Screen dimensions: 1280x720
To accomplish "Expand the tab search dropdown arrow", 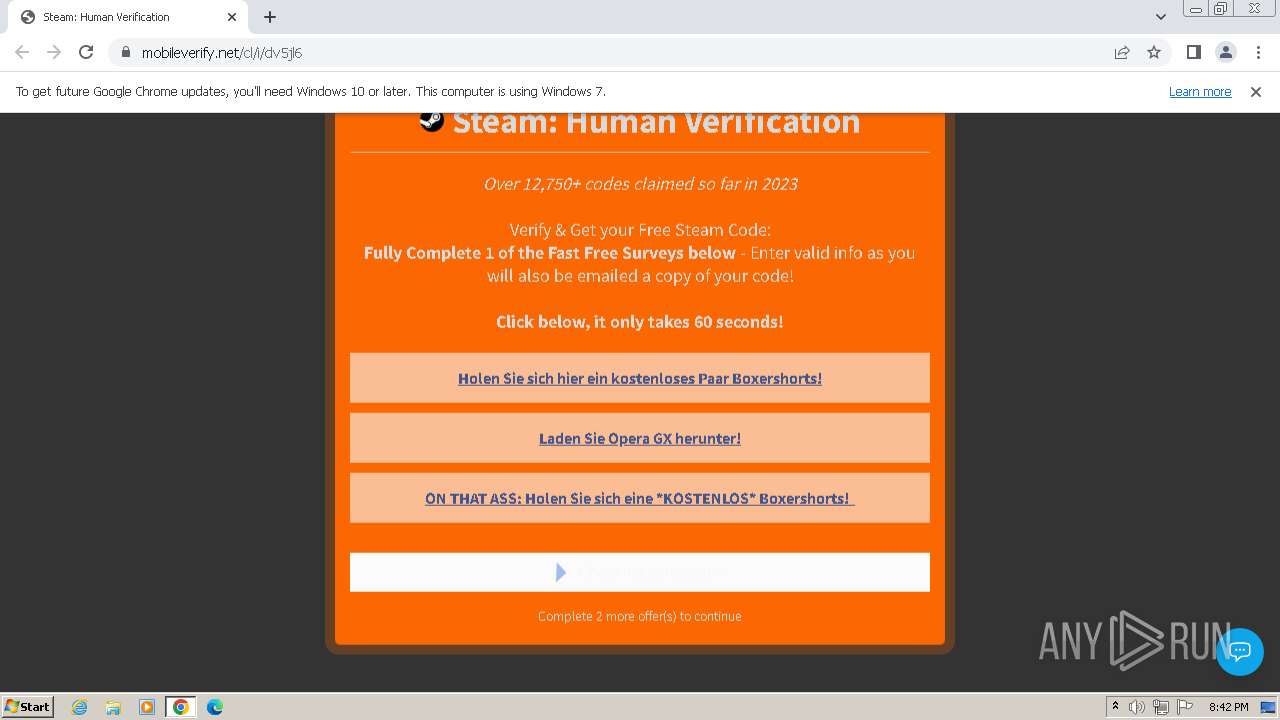I will 1160,17.
